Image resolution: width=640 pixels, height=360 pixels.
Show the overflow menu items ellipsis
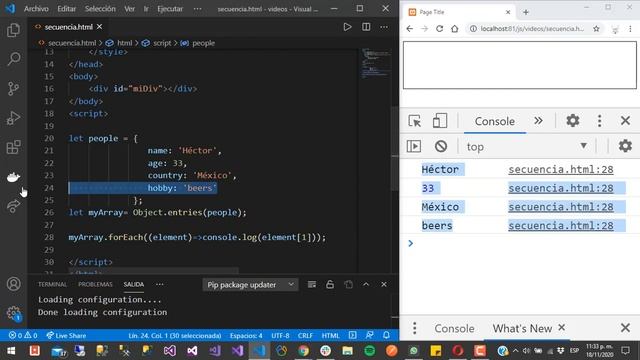(198, 9)
